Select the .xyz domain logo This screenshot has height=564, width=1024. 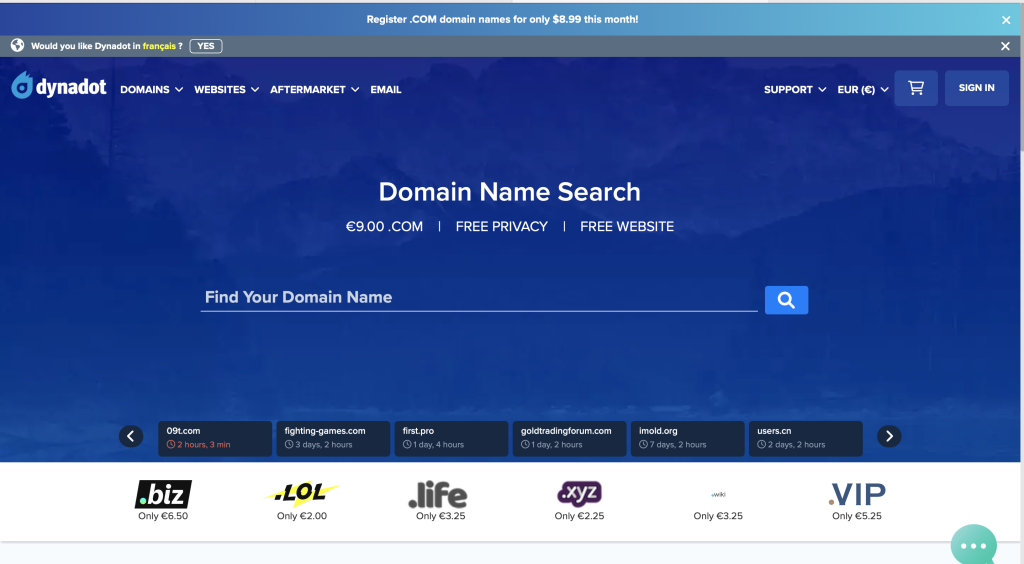pyautogui.click(x=579, y=493)
